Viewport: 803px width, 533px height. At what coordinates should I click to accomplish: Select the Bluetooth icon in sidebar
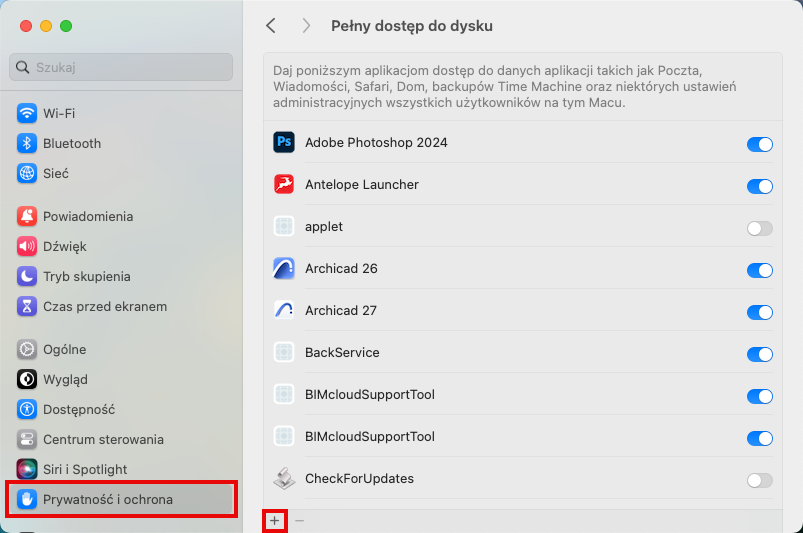pos(27,143)
